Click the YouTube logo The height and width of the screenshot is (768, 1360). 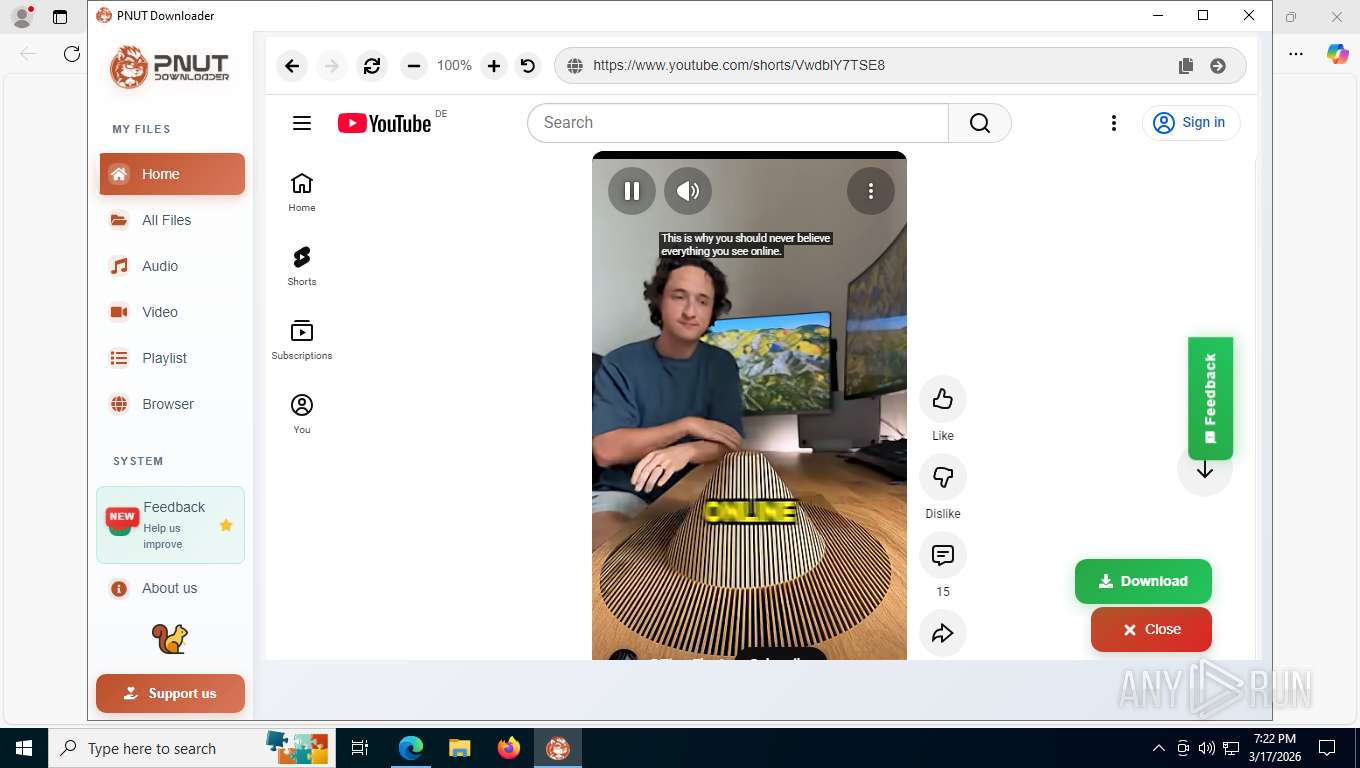point(385,123)
